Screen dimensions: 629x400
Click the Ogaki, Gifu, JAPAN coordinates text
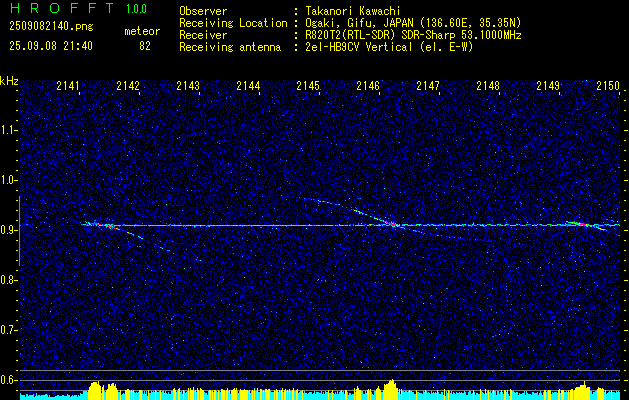pos(413,23)
